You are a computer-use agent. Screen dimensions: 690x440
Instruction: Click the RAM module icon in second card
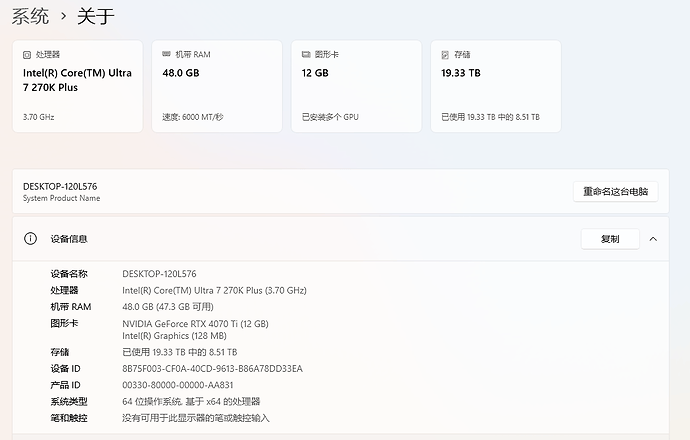click(x=166, y=54)
